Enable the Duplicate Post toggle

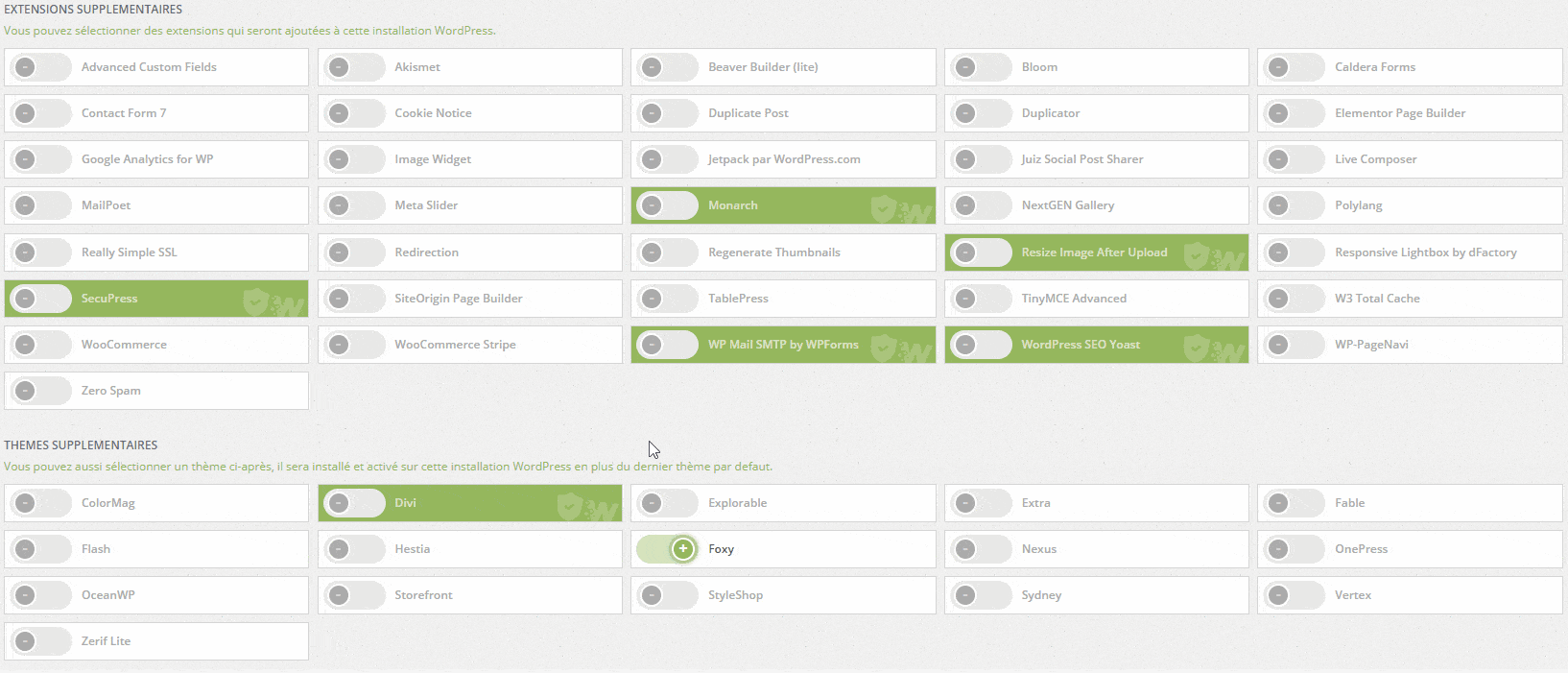click(x=667, y=113)
